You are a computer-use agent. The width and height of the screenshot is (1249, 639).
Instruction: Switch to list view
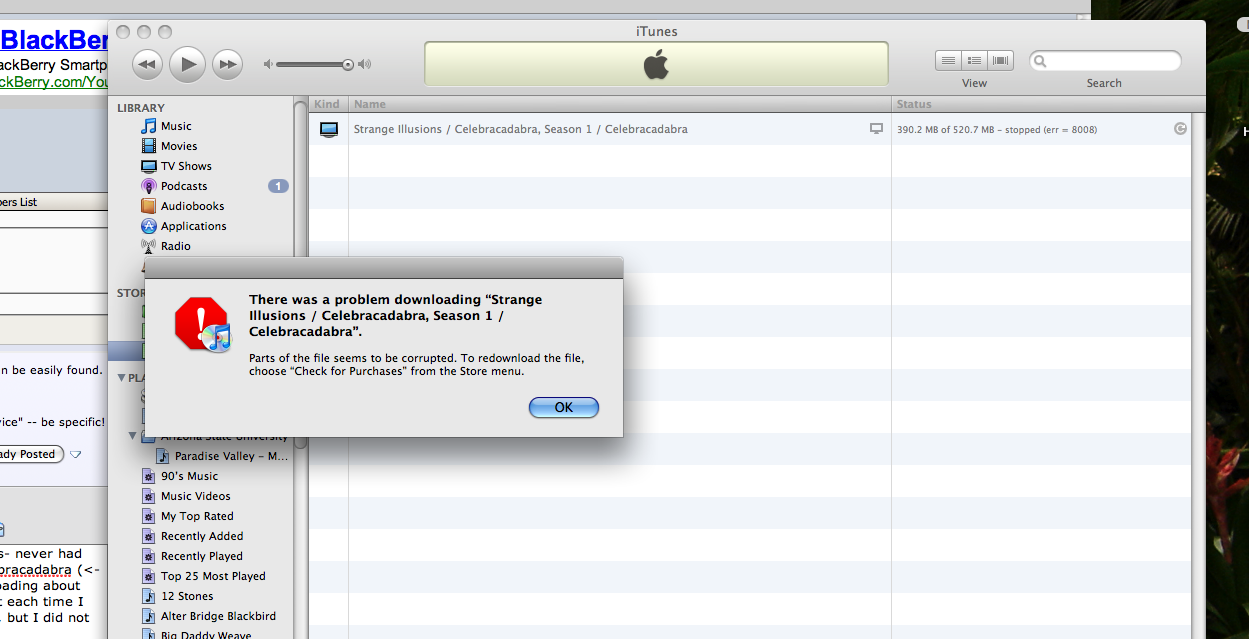tap(948, 60)
